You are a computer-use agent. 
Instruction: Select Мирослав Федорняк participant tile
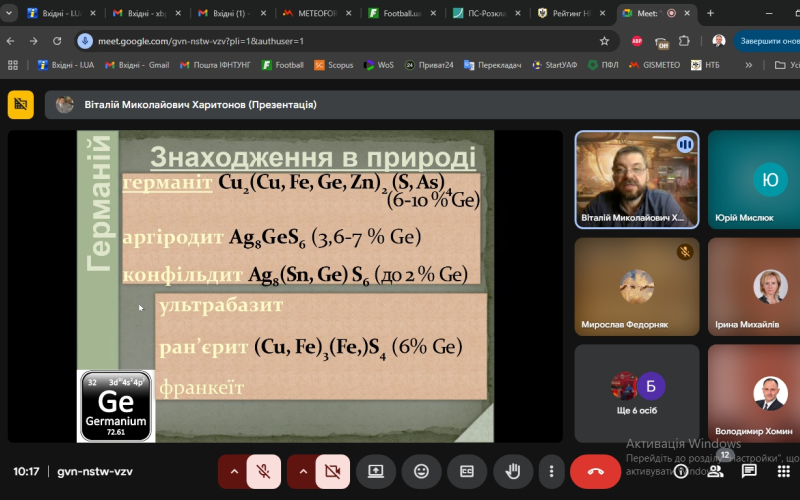(637, 287)
